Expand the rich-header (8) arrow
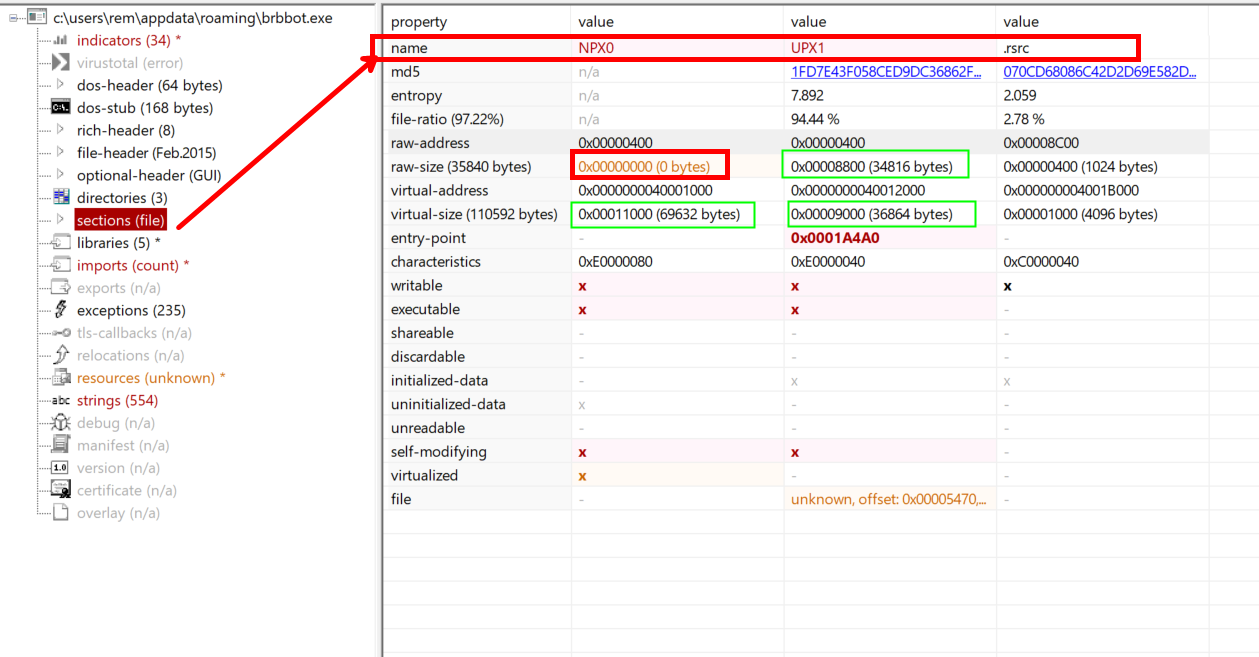Image resolution: width=1259 pixels, height=657 pixels. (60, 130)
